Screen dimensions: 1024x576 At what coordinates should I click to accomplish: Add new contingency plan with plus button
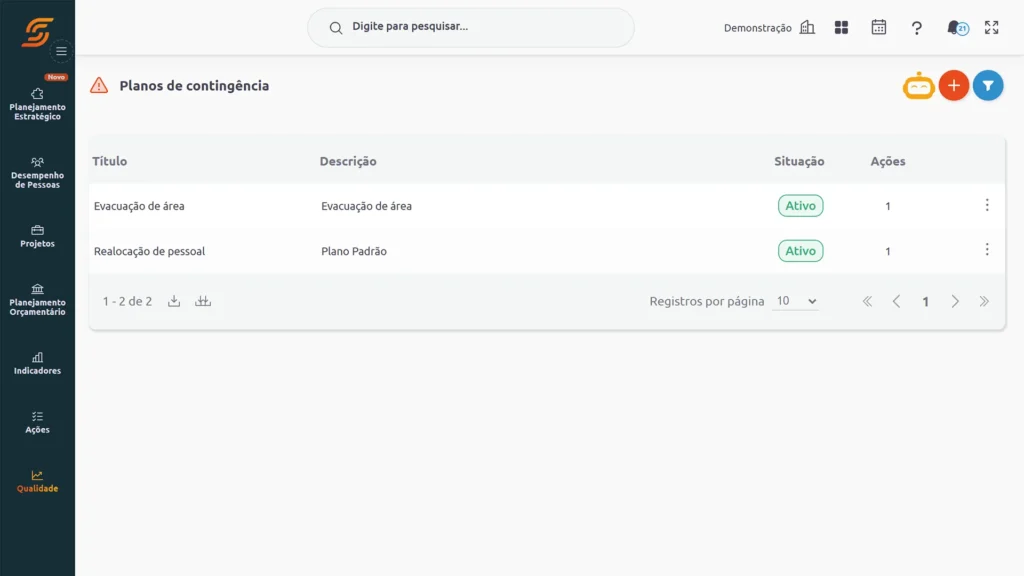point(953,86)
